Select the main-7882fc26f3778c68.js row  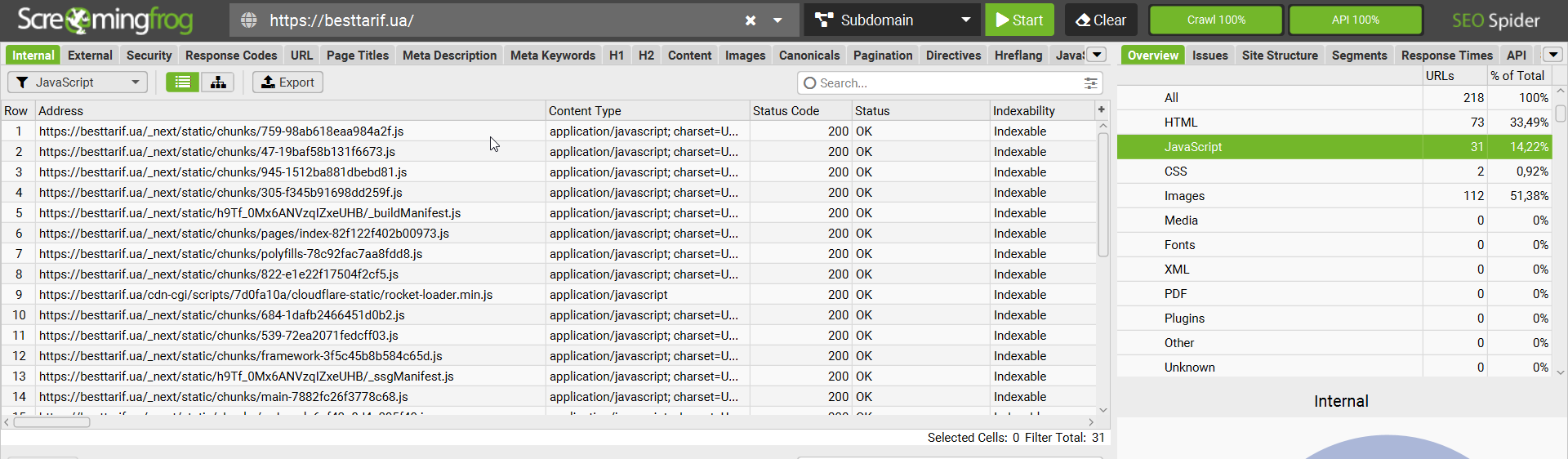coord(548,397)
